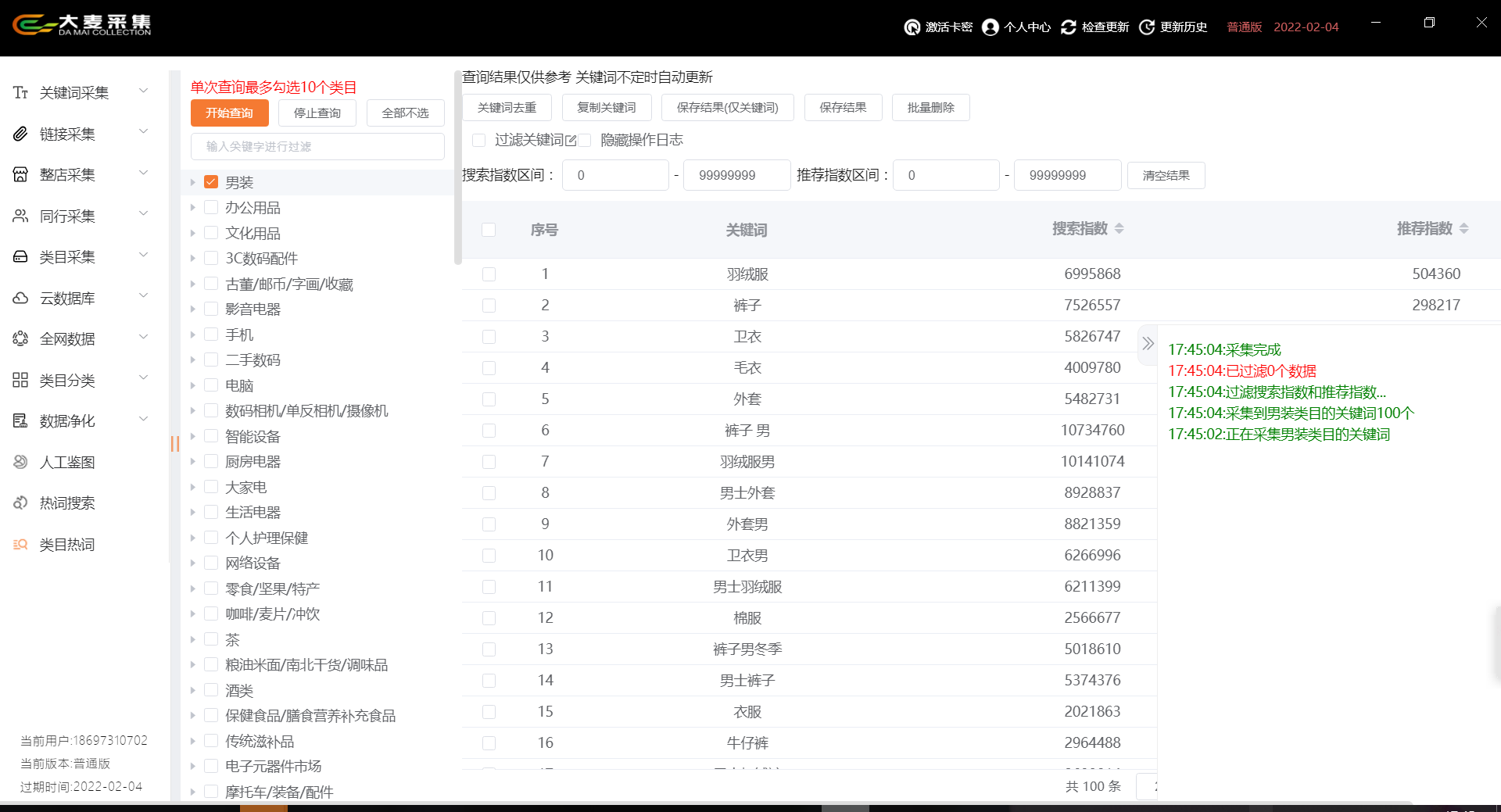Focus the category filter keyword input

(317, 146)
